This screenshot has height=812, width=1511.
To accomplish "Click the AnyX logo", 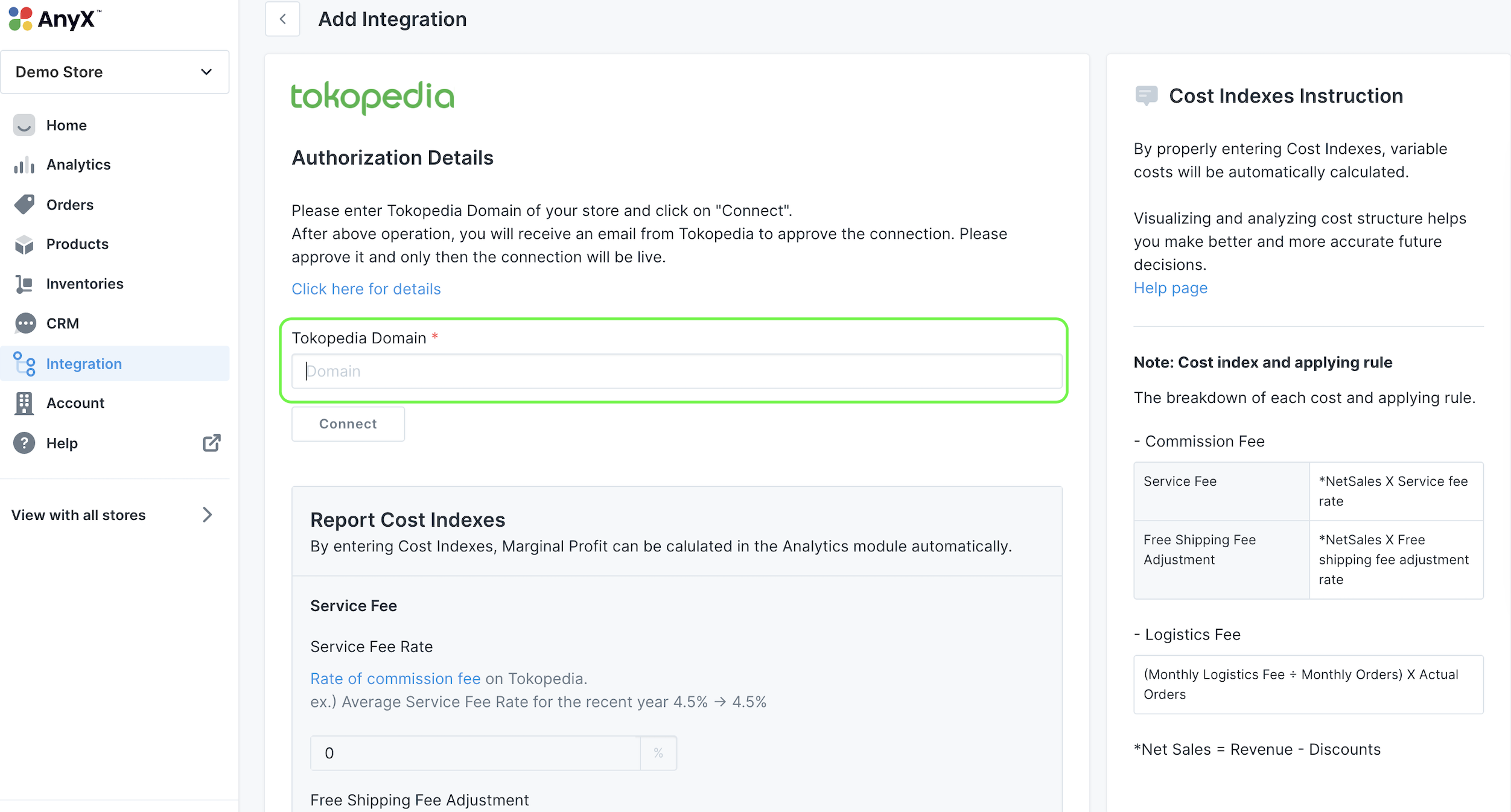I will pos(54,19).
